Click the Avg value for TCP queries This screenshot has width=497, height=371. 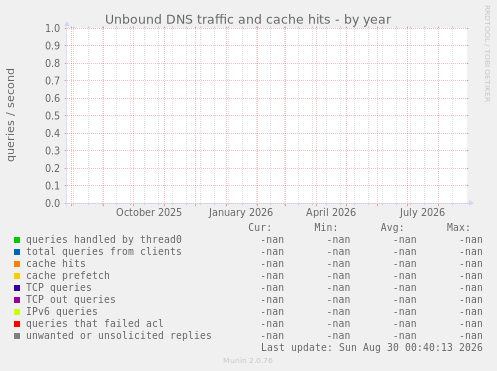[405, 288]
